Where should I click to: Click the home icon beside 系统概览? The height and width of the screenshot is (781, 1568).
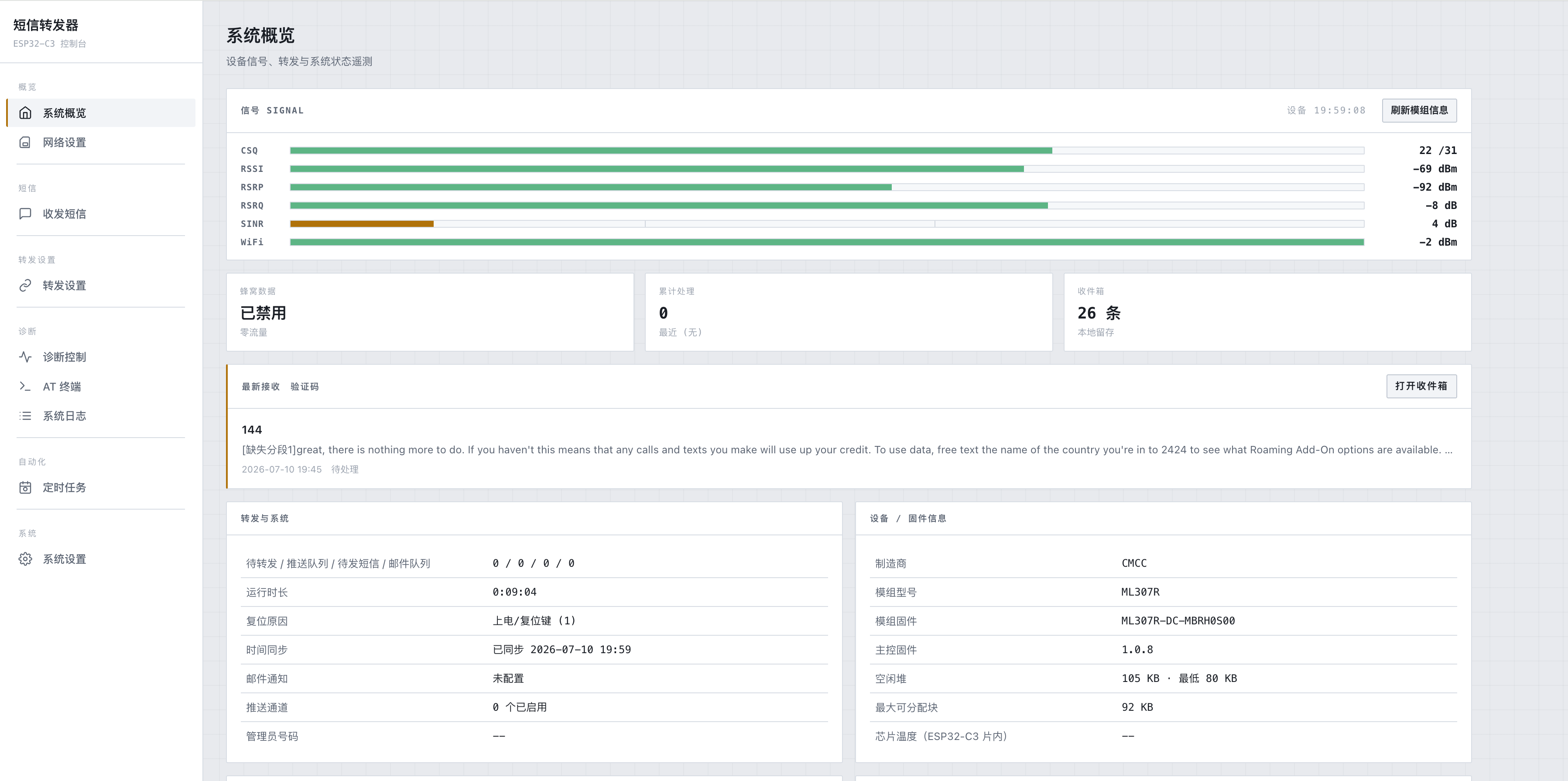25,113
